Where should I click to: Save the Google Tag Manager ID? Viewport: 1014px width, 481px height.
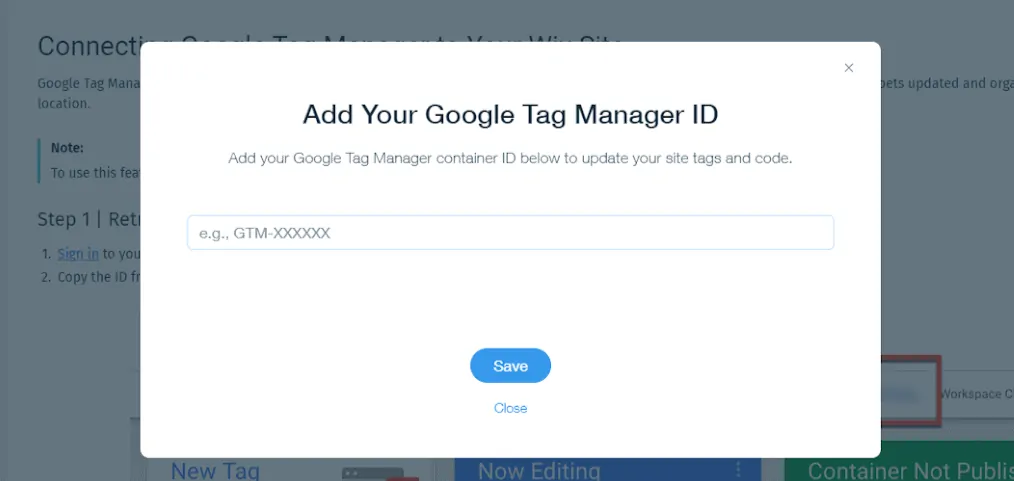(x=510, y=366)
